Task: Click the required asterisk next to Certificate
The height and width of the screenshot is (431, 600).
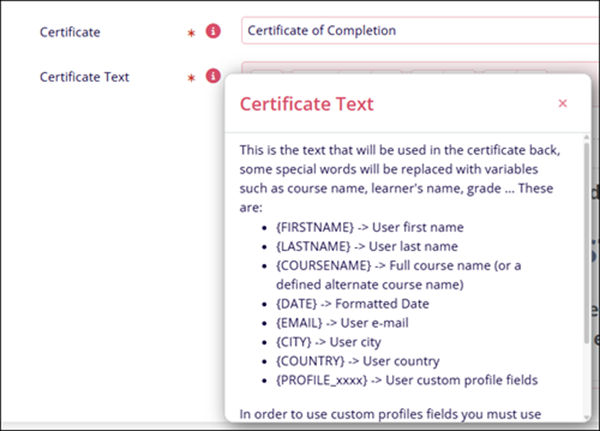Action: pos(191,33)
